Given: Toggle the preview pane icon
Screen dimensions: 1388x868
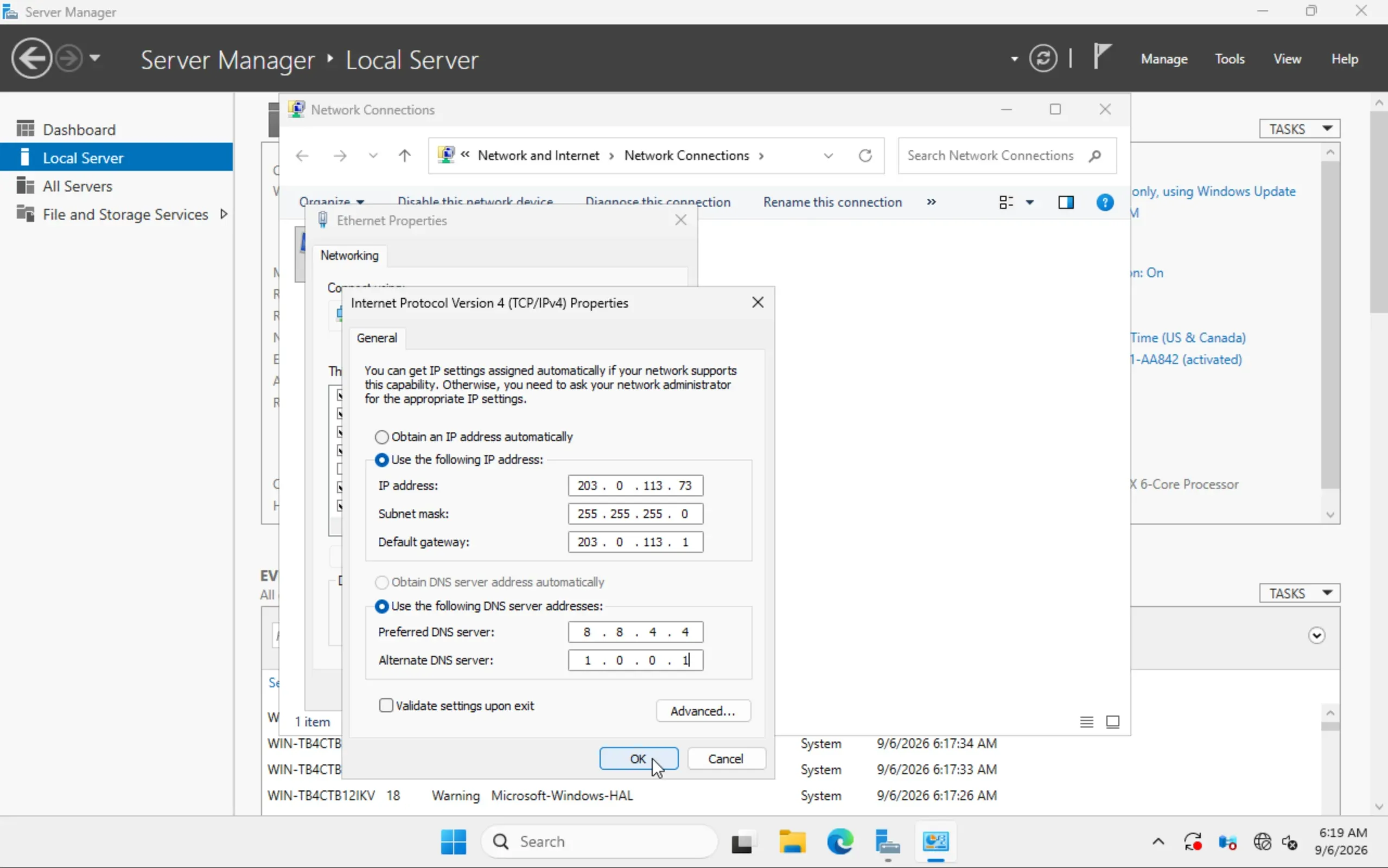Looking at the screenshot, I should [1066, 202].
